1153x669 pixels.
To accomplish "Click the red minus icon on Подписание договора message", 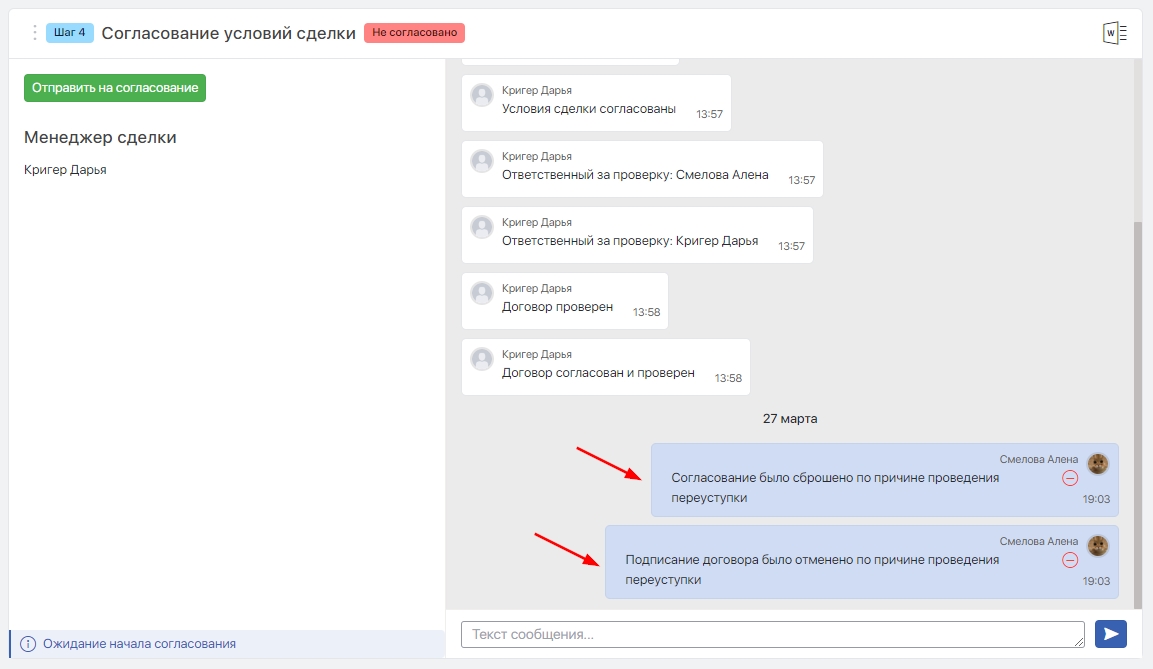I will pos(1070,560).
